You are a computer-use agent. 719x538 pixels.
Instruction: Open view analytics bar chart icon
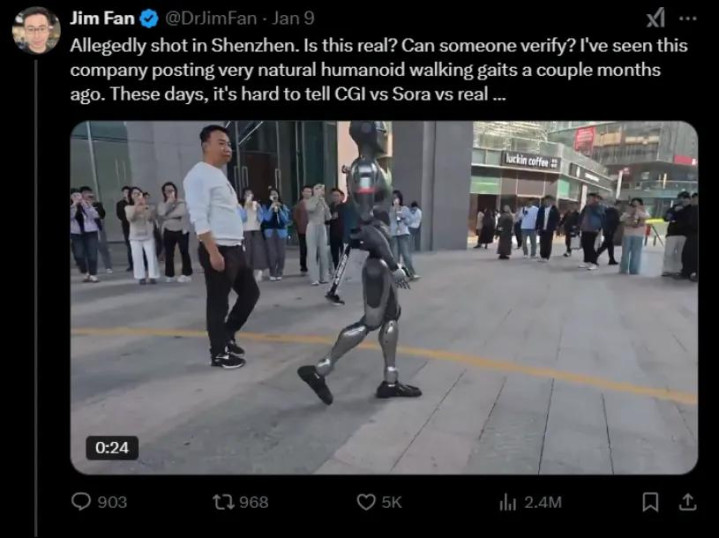pos(508,502)
